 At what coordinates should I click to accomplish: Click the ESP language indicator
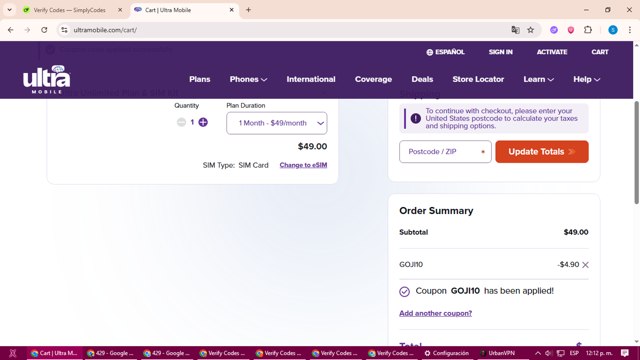pyautogui.click(x=574, y=353)
